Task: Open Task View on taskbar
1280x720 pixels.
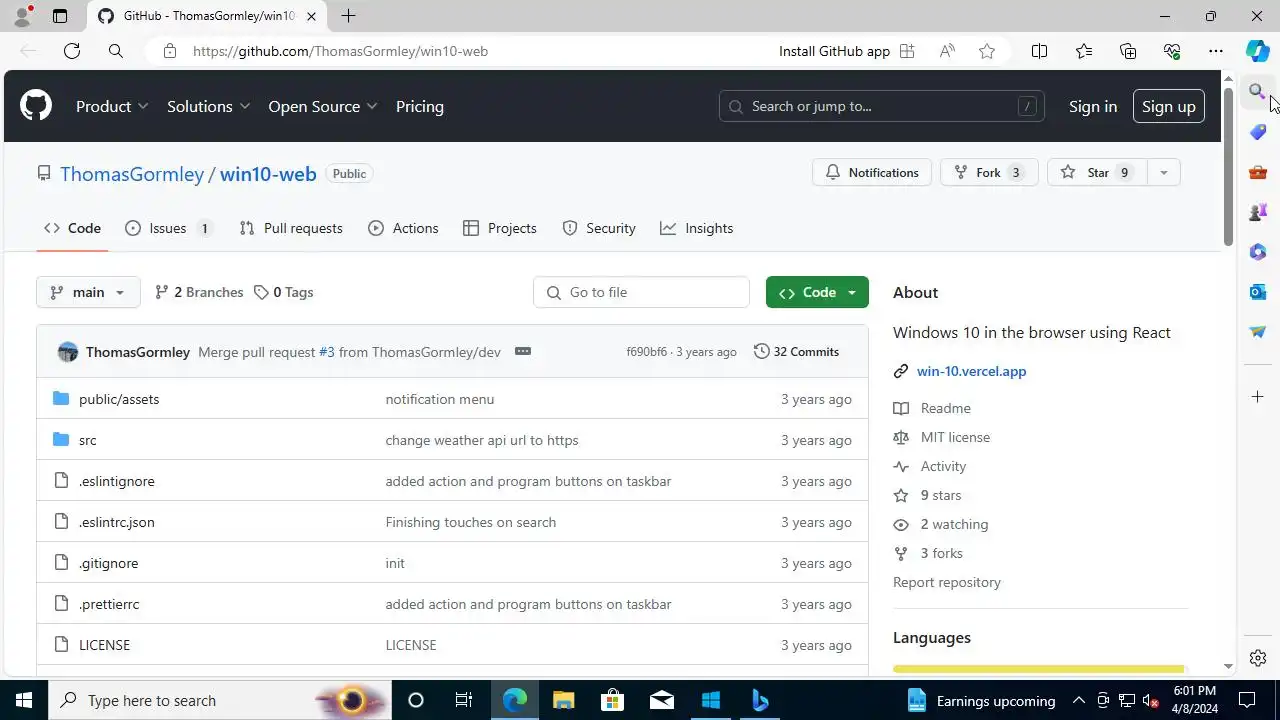Action: 464,700
